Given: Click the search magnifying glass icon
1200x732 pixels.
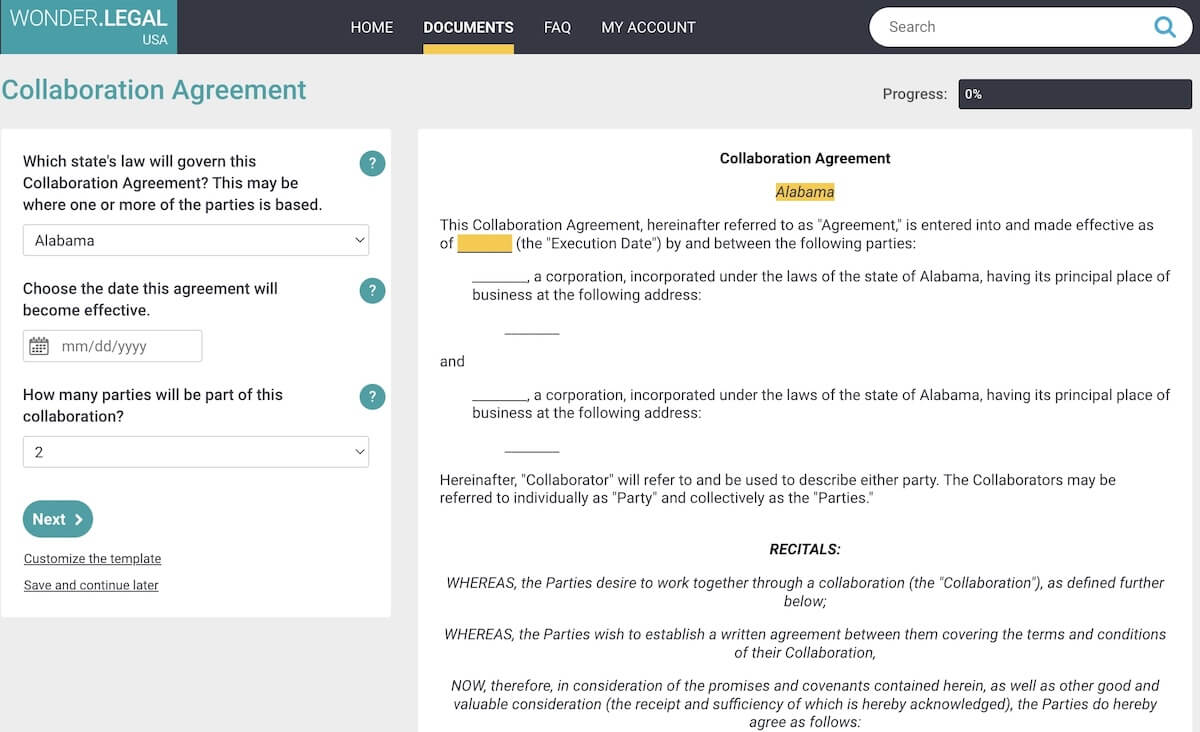Looking at the screenshot, I should pyautogui.click(x=1164, y=27).
